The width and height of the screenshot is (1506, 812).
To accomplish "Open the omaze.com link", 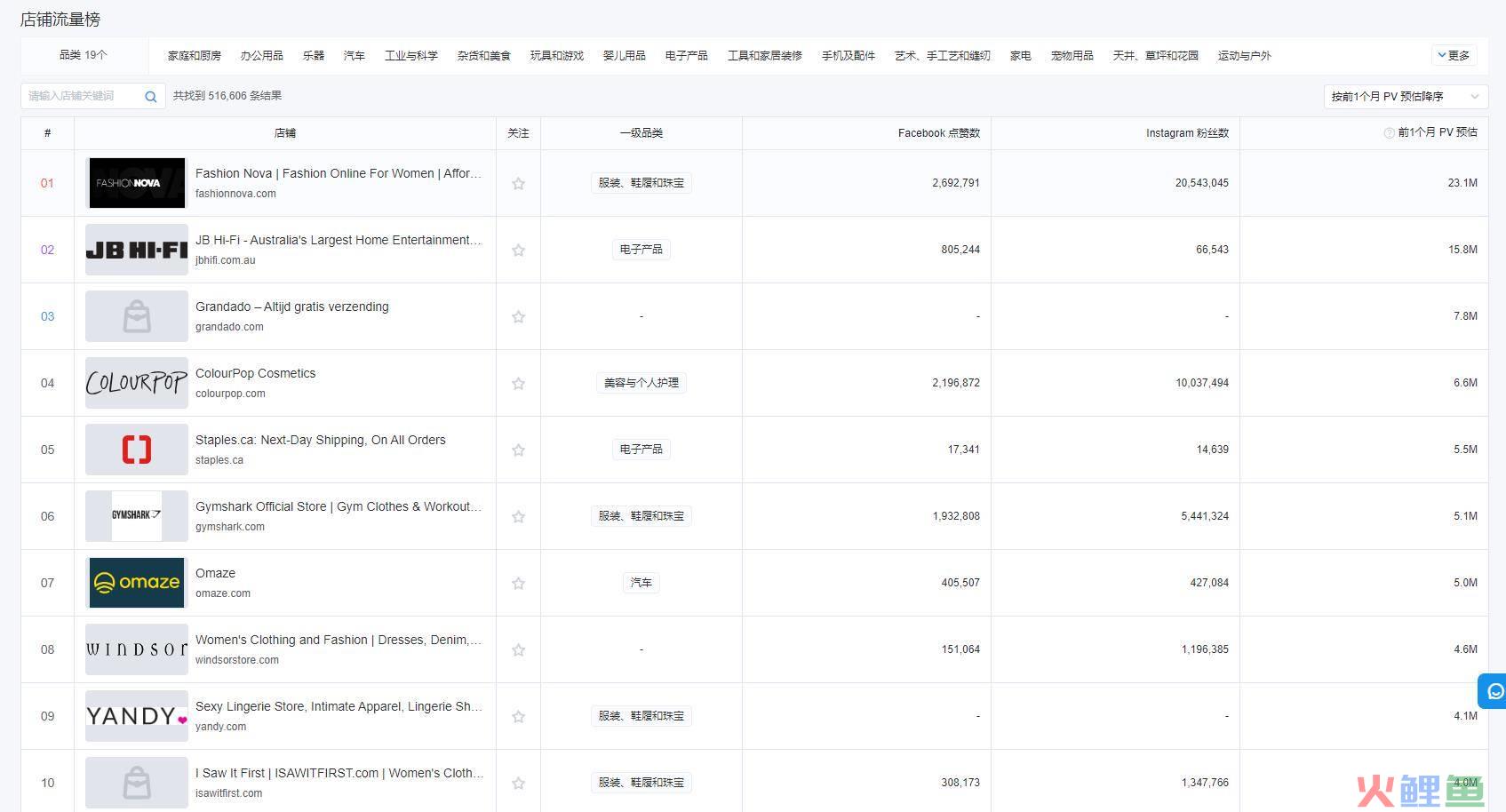I will coord(223,593).
